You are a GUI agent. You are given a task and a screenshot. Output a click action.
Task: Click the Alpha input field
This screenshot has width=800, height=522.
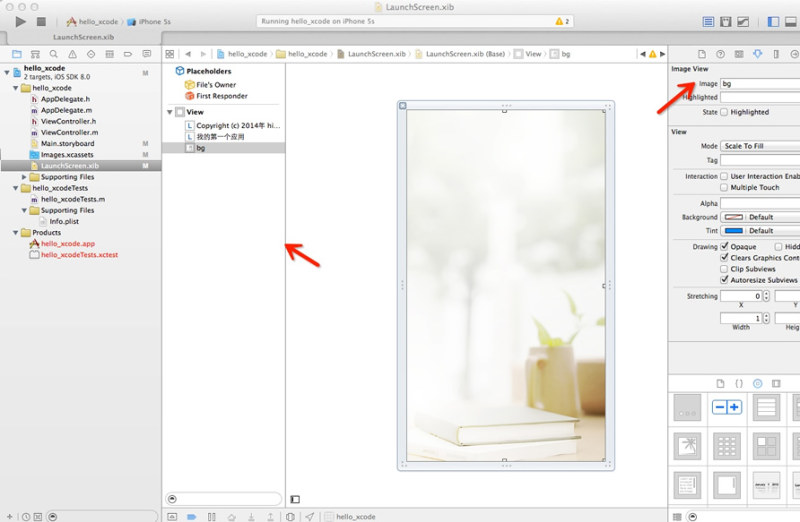(760, 203)
